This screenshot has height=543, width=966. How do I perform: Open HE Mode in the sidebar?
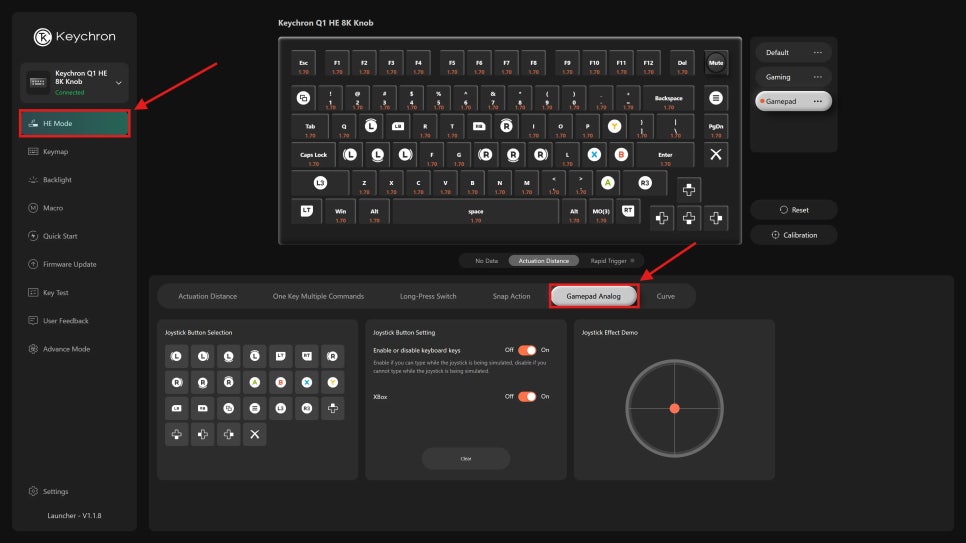[x=75, y=123]
